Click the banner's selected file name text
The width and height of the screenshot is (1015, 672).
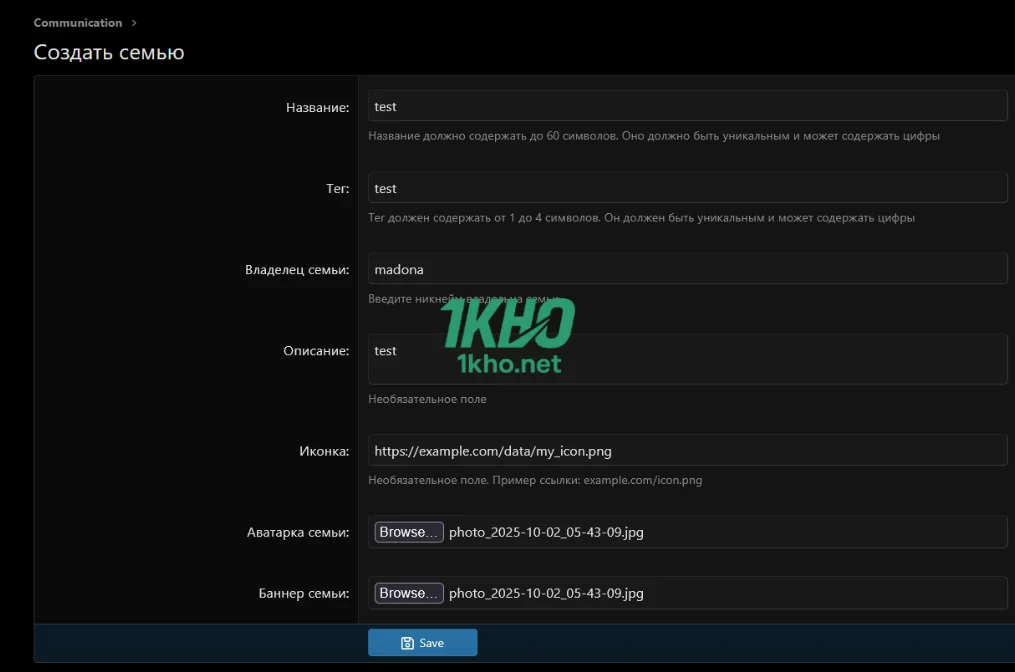[546, 594]
